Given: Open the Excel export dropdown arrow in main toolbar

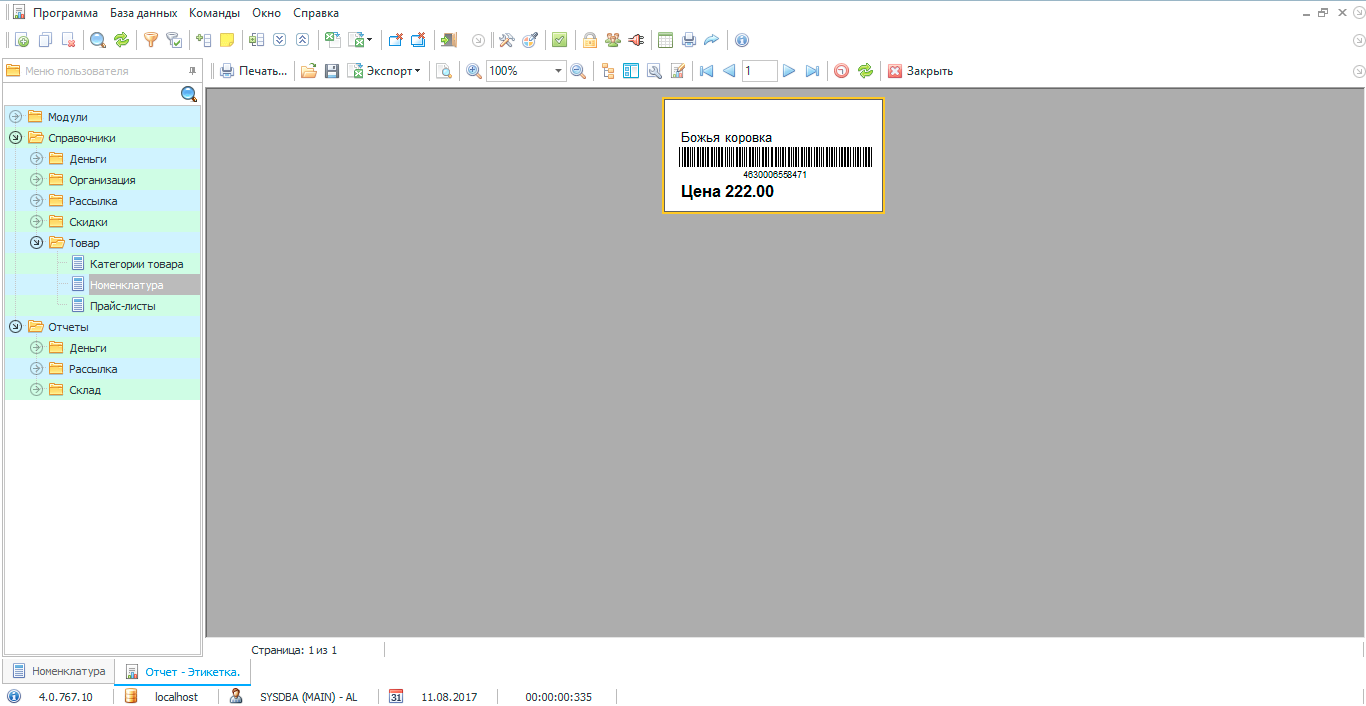Looking at the screenshot, I should (x=370, y=40).
